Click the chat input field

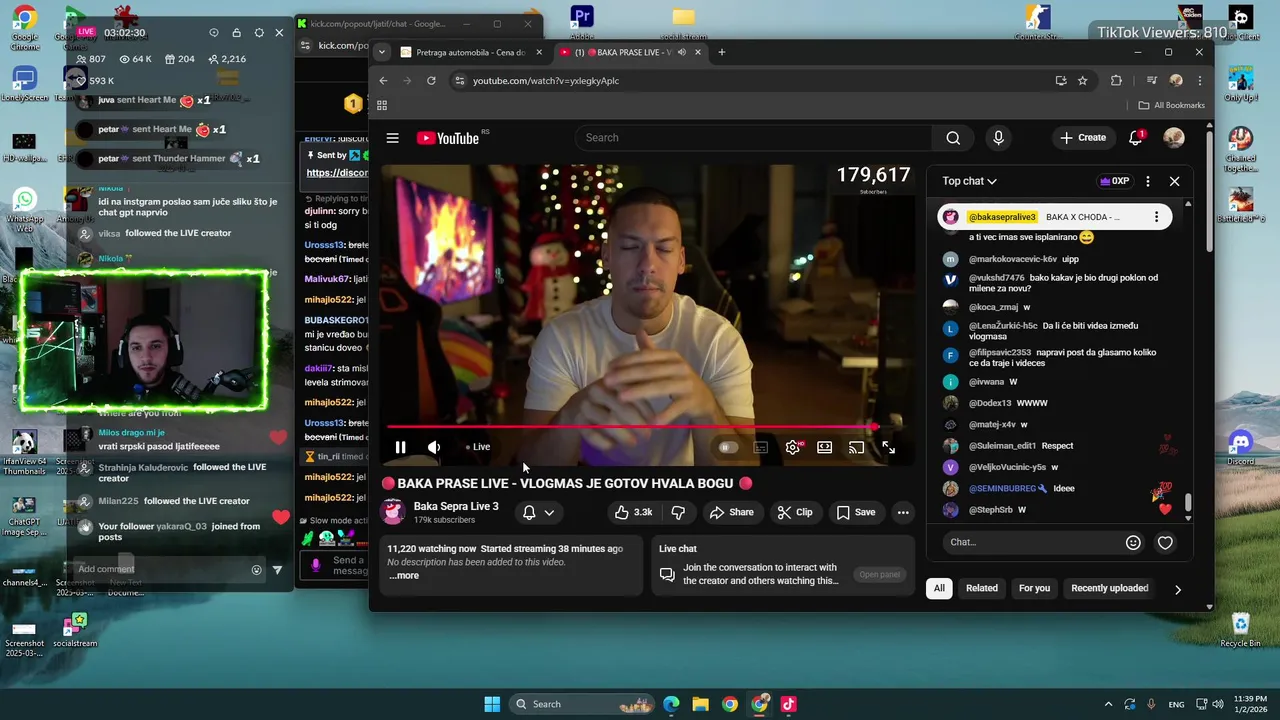coord(1030,542)
